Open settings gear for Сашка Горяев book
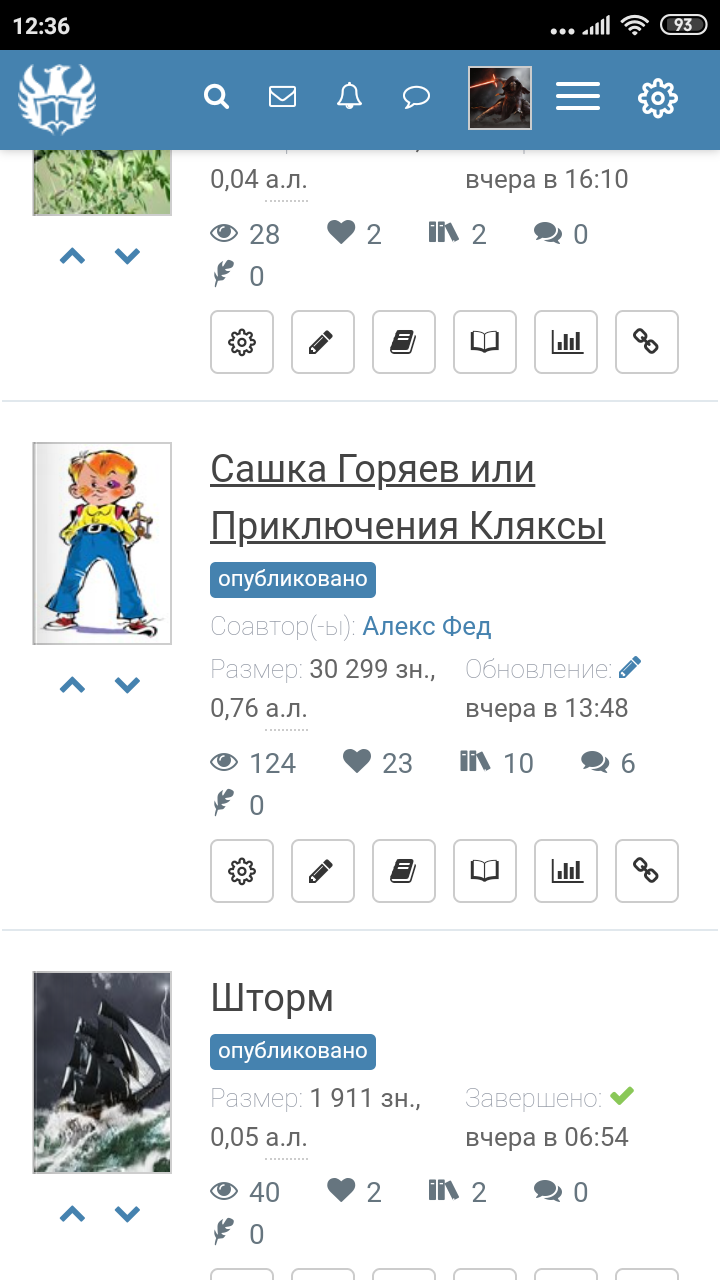The image size is (720, 1280). coord(242,871)
